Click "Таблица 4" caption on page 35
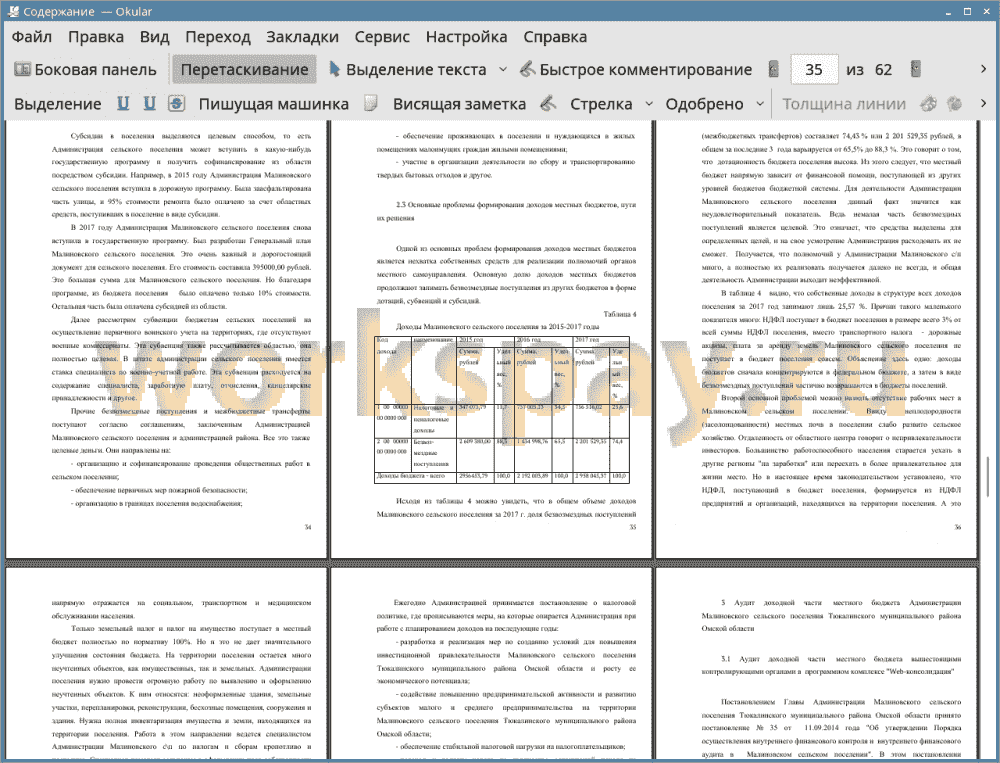The height and width of the screenshot is (763, 1000). click(619, 314)
